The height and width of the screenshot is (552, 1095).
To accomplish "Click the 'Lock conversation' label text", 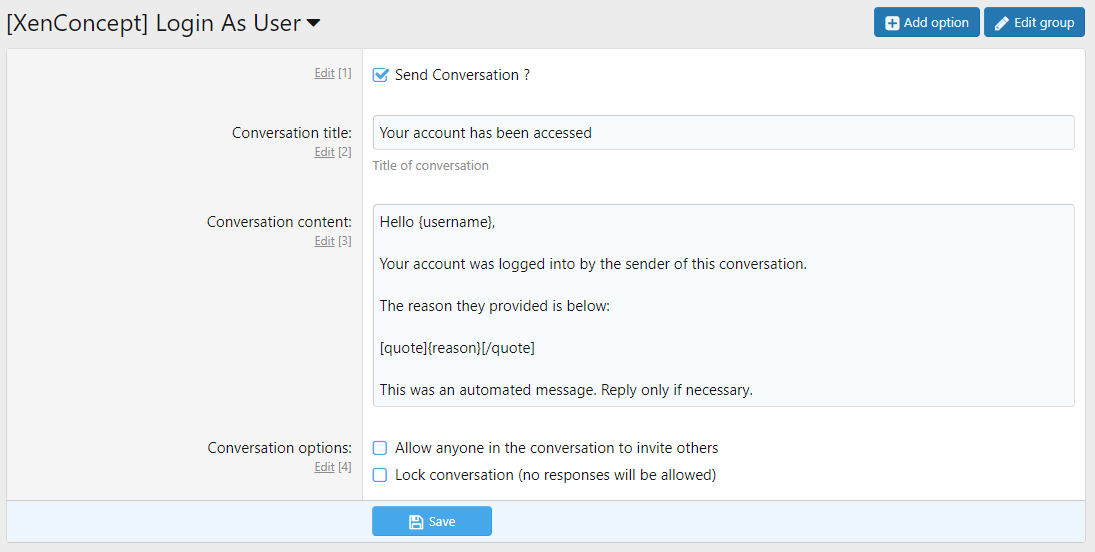I will 555,475.
